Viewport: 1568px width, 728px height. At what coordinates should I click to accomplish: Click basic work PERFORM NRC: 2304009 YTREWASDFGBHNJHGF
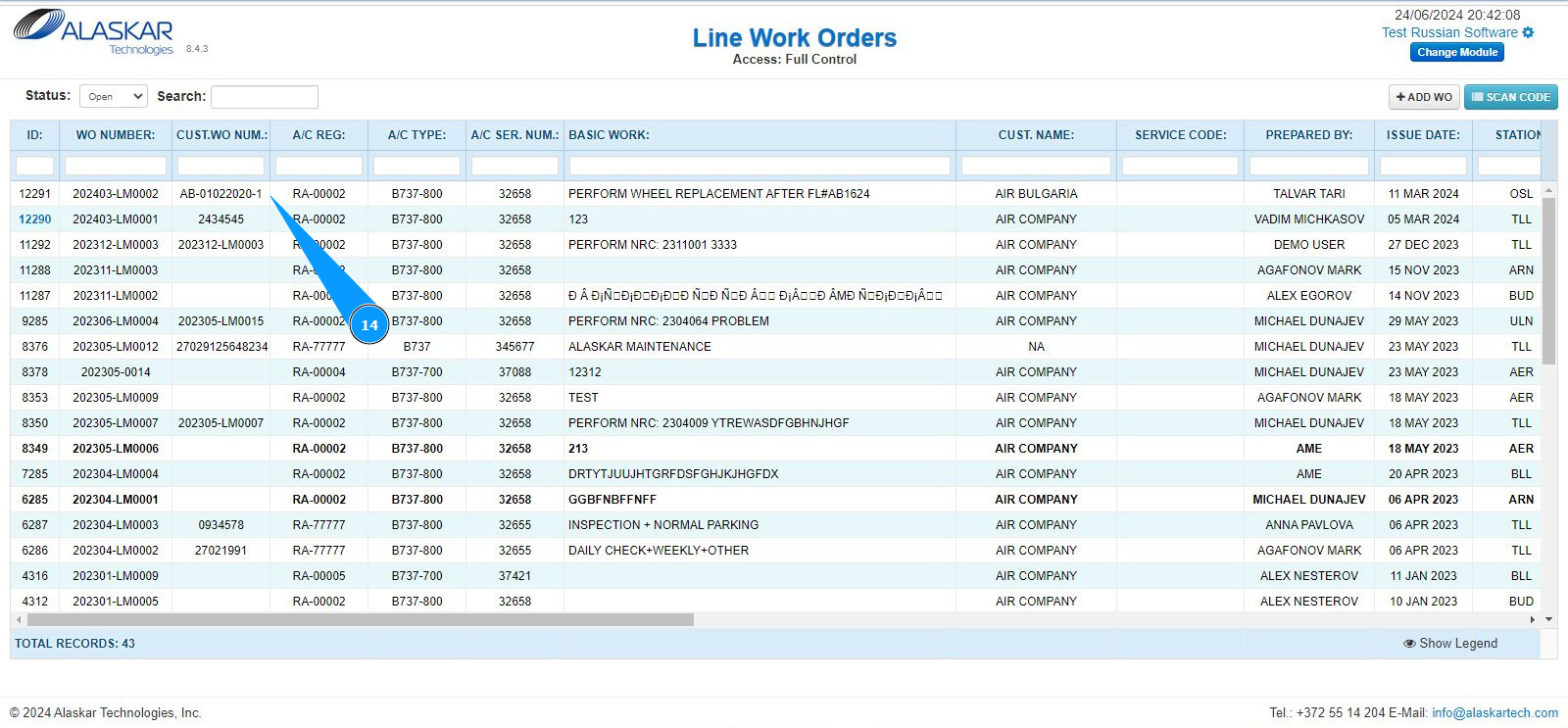709,423
